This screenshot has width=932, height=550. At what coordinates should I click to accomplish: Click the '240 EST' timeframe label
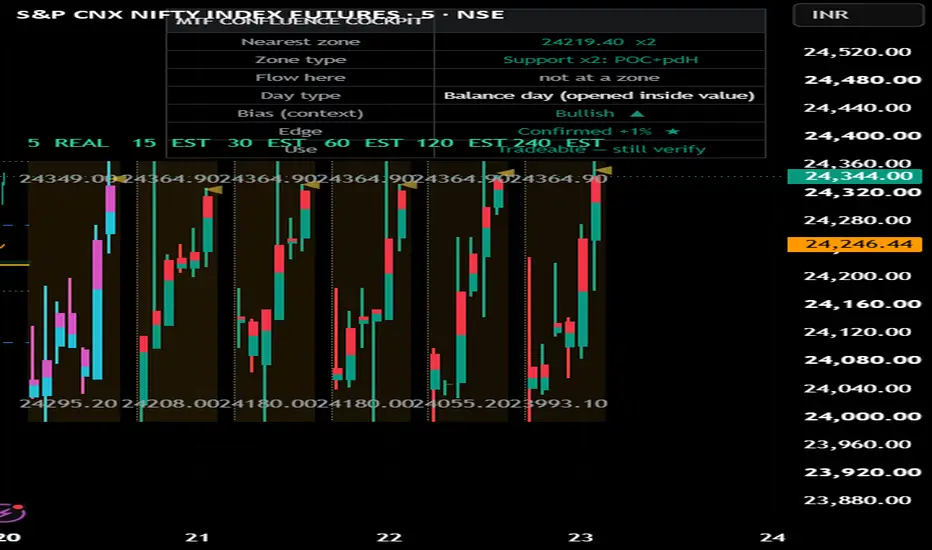(x=559, y=143)
